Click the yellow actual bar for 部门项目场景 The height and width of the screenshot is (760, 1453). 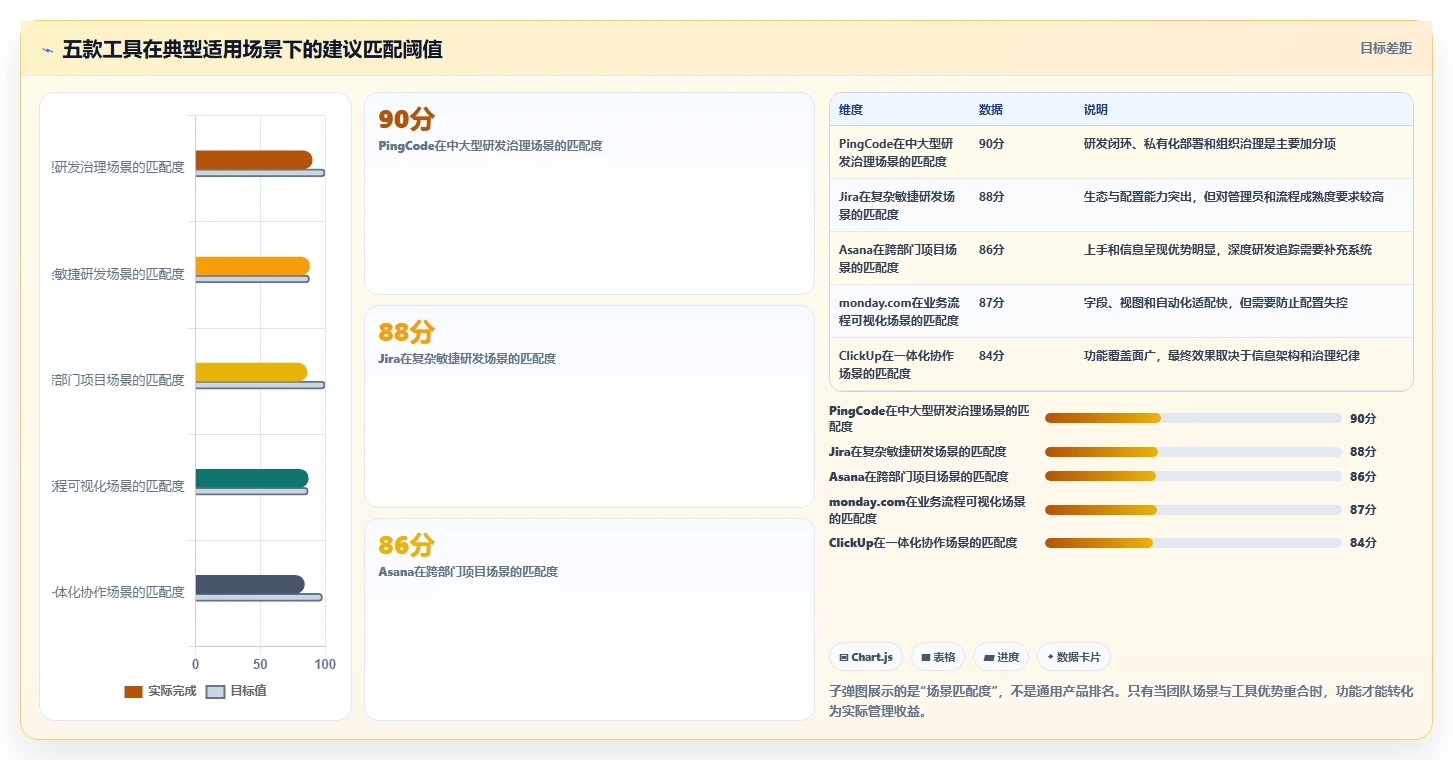(251, 372)
